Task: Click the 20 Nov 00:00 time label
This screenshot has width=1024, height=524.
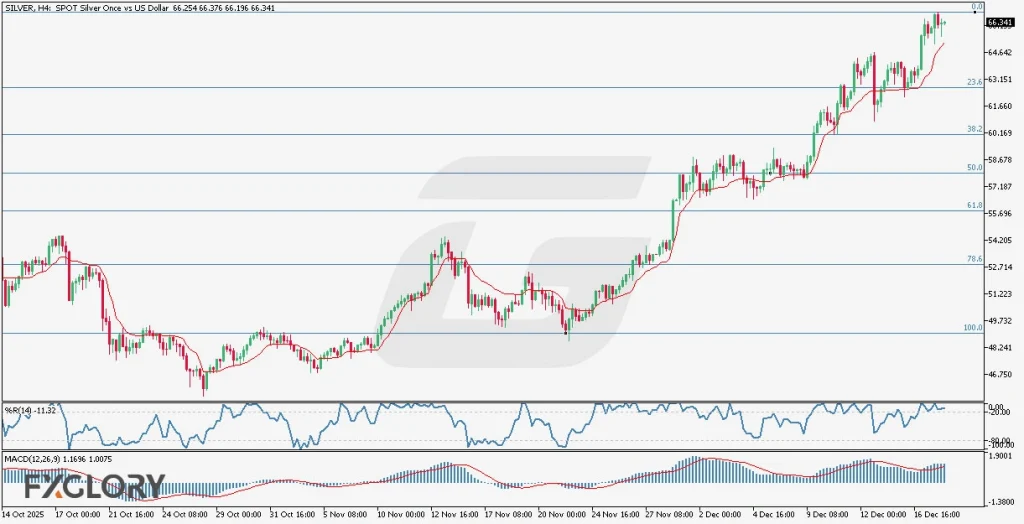Action: tap(561, 514)
